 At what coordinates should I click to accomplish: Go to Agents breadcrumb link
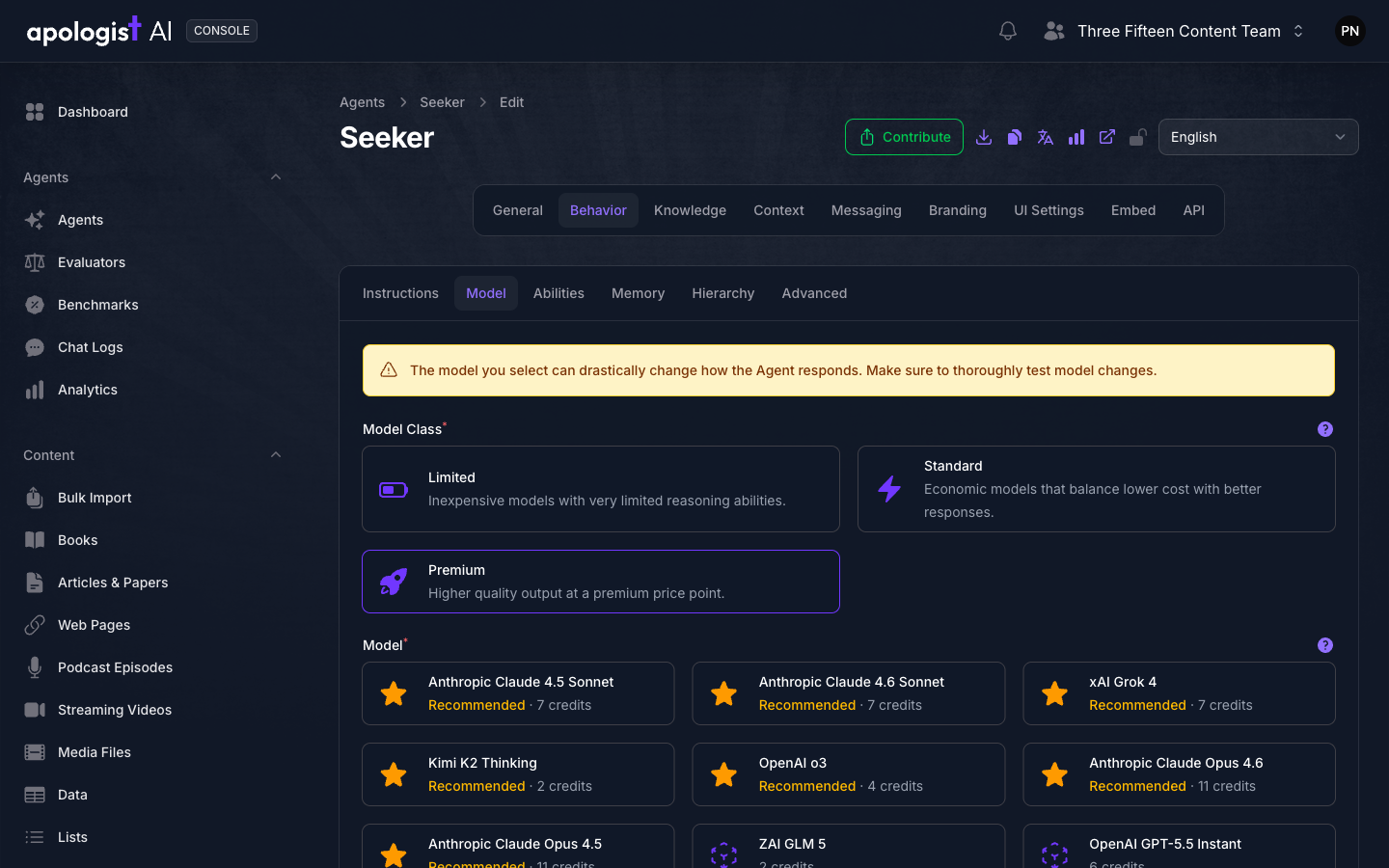pos(362,102)
